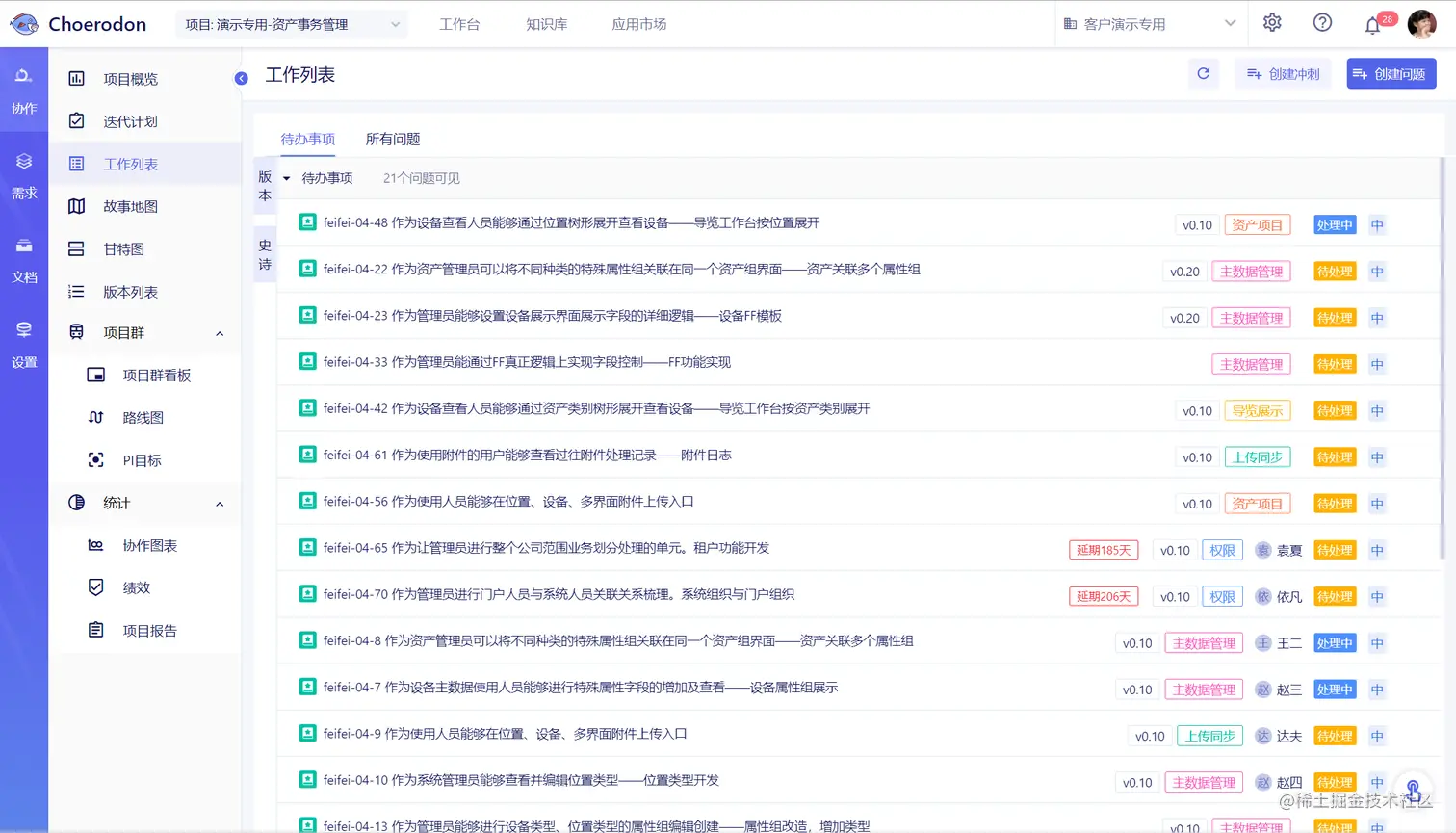1456x833 pixels.
Task: Open the 文档 module in left rail
Action: (24, 260)
